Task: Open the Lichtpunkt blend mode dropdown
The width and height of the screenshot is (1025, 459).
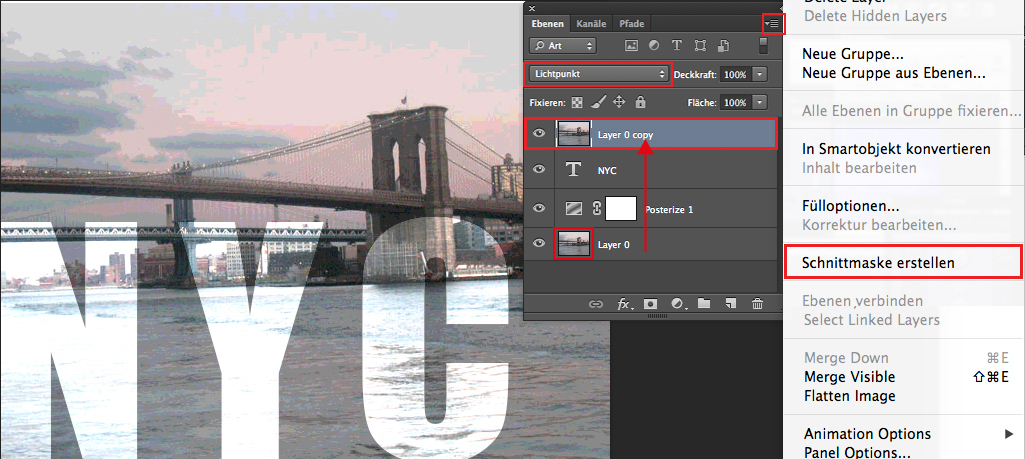Action: point(599,74)
